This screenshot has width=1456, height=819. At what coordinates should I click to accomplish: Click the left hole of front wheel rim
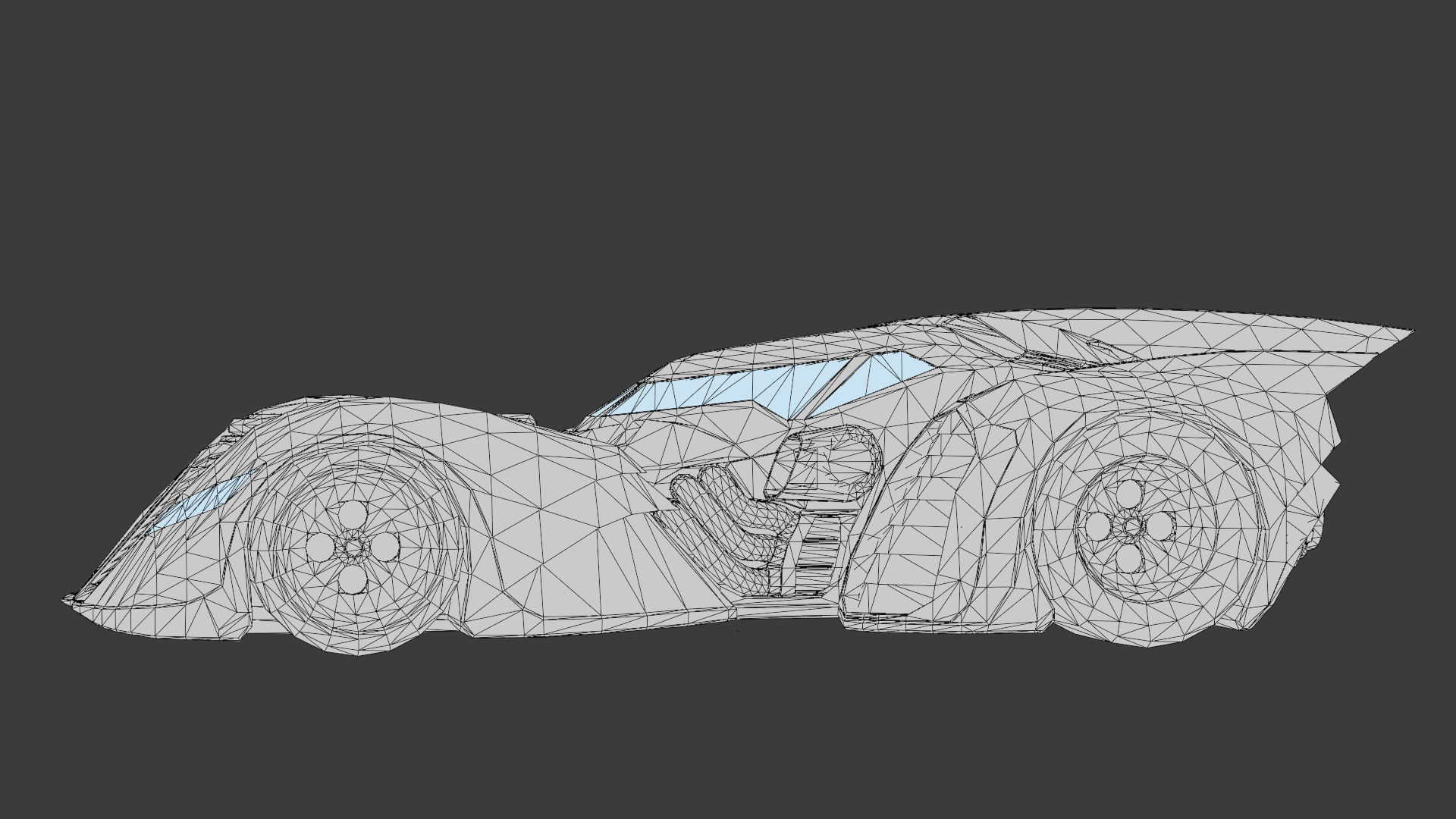319,546
